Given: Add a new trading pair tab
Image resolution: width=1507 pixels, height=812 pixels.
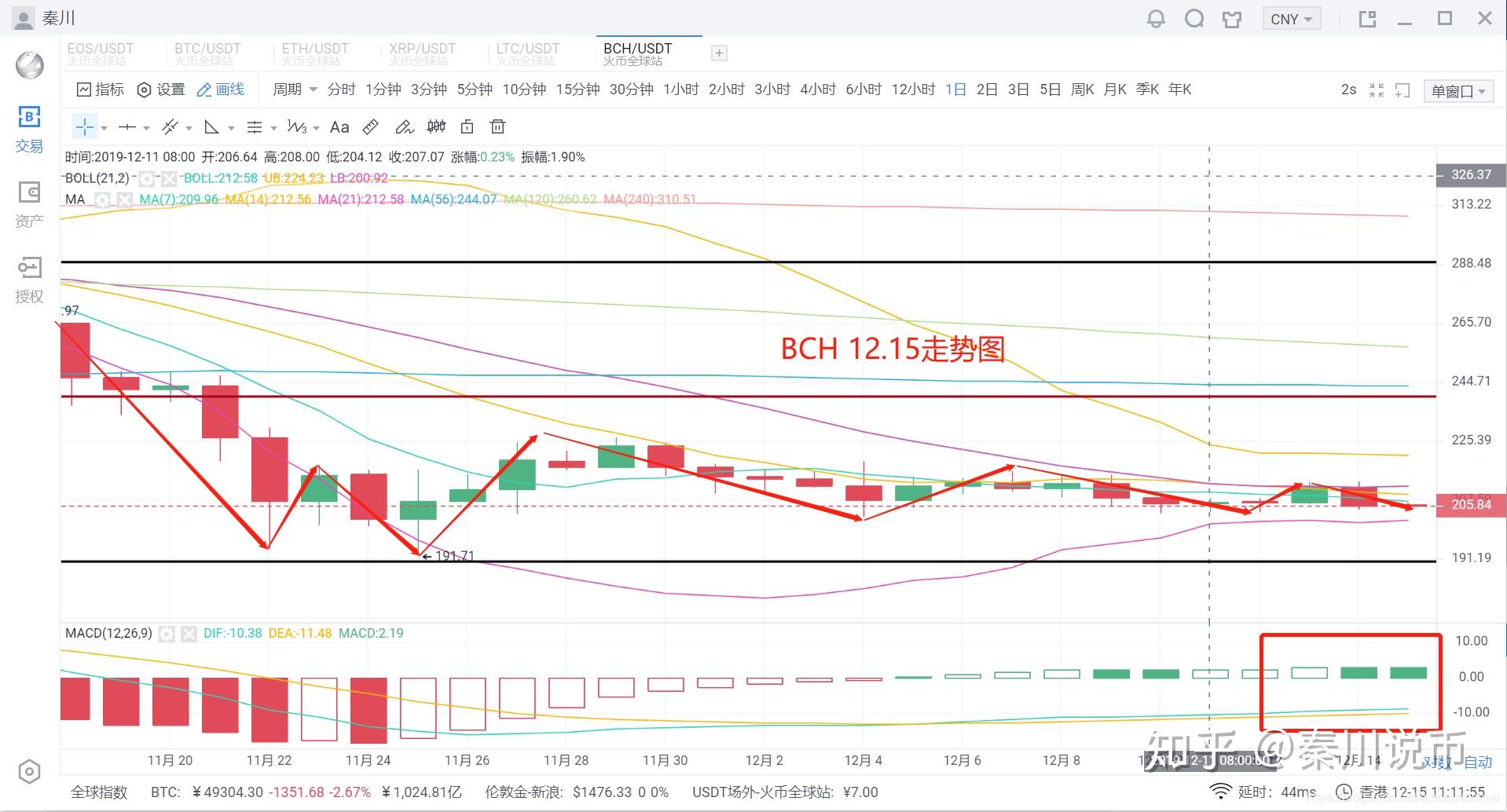Looking at the screenshot, I should click(x=718, y=53).
